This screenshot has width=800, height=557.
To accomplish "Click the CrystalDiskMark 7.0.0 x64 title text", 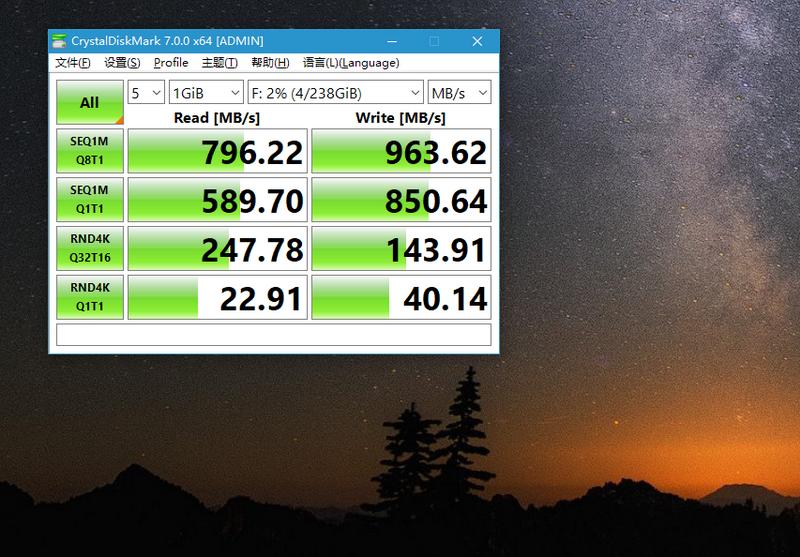I will (x=167, y=41).
